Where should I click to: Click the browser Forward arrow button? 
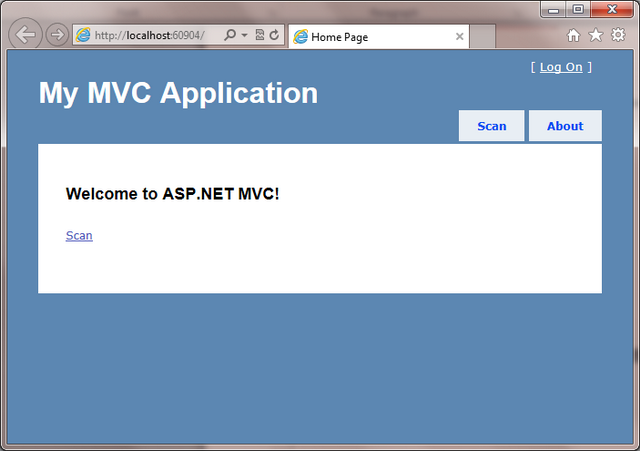[57, 35]
